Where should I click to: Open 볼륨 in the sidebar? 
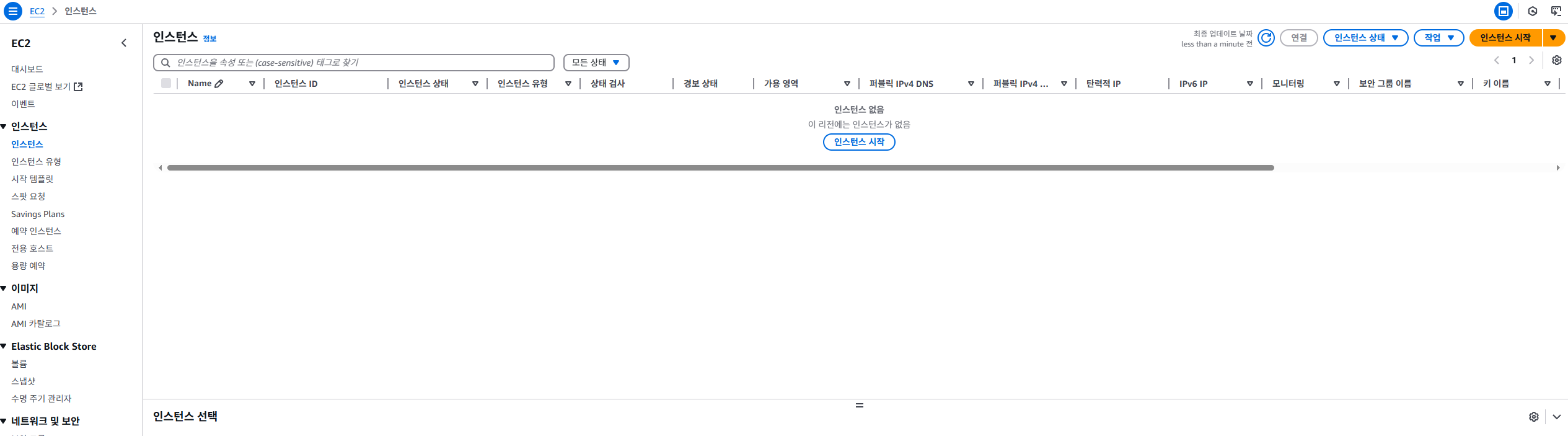point(19,364)
